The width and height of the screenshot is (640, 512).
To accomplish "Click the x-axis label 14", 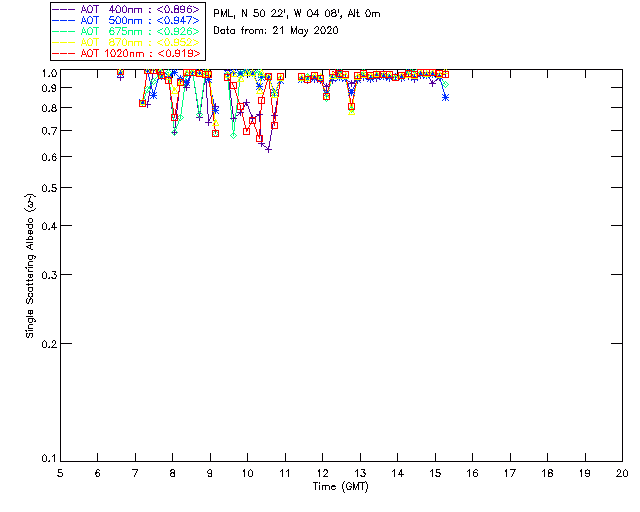I will [398, 473].
